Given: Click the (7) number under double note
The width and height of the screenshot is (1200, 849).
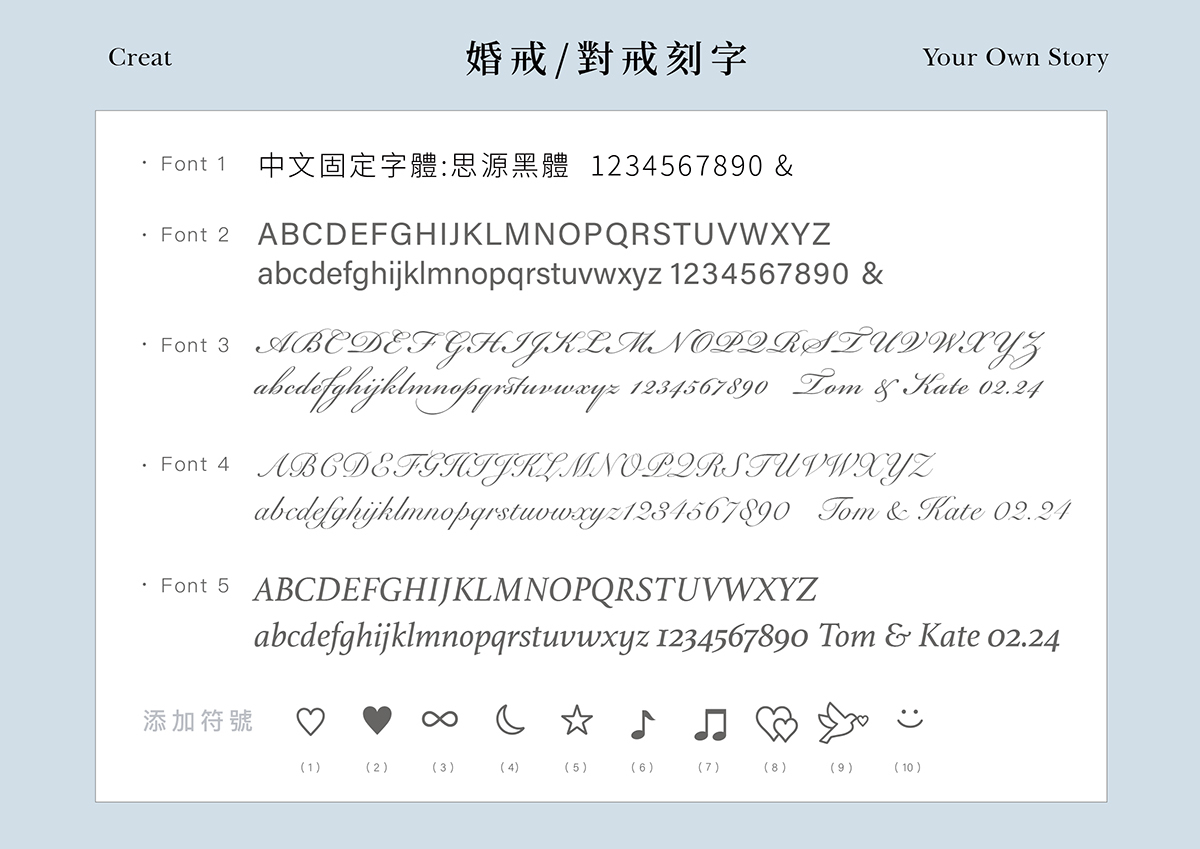Looking at the screenshot, I should (x=709, y=767).
